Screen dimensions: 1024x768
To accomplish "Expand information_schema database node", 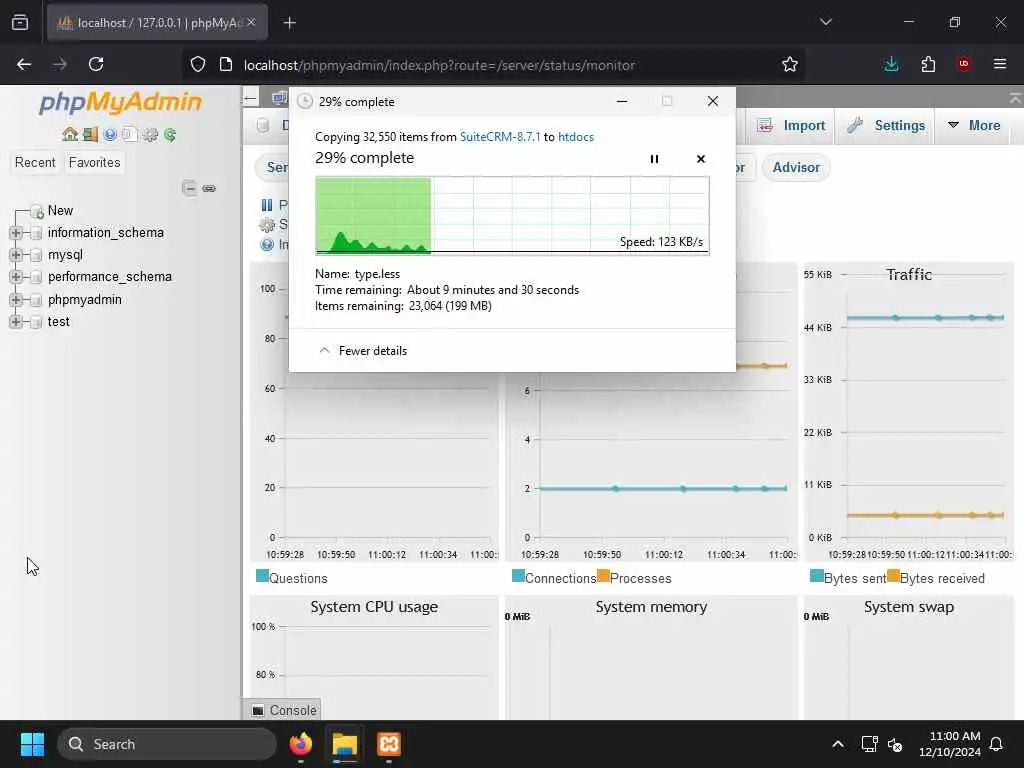I will click(16, 233).
